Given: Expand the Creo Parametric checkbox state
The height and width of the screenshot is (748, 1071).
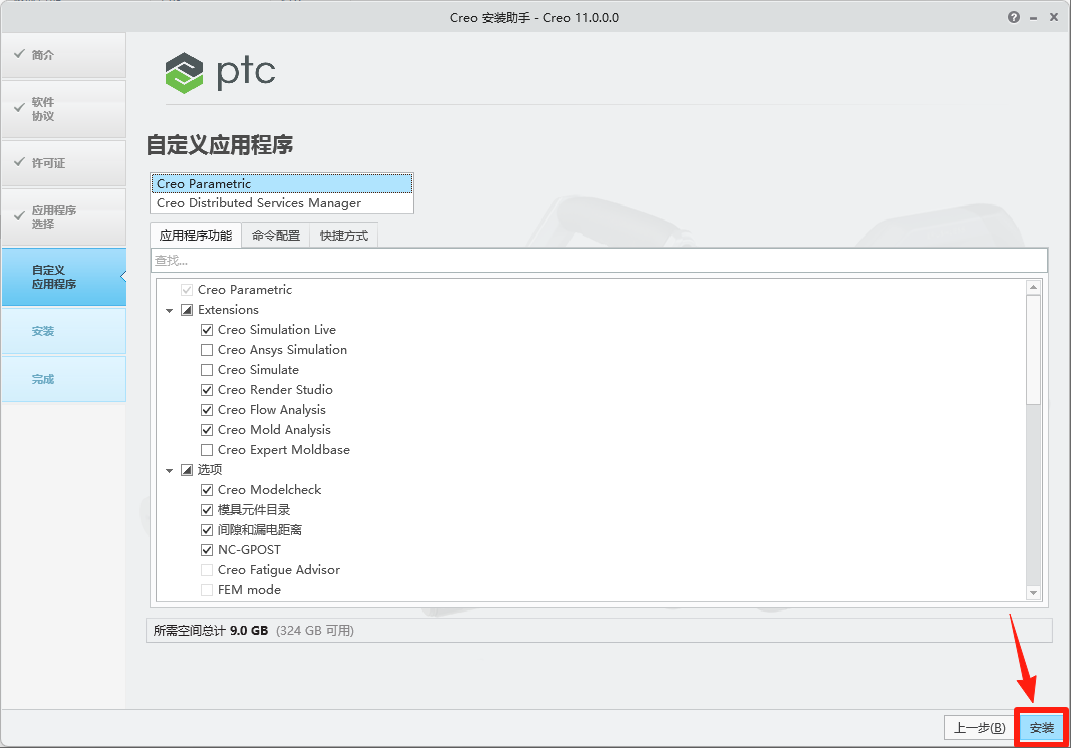Looking at the screenshot, I should 186,289.
